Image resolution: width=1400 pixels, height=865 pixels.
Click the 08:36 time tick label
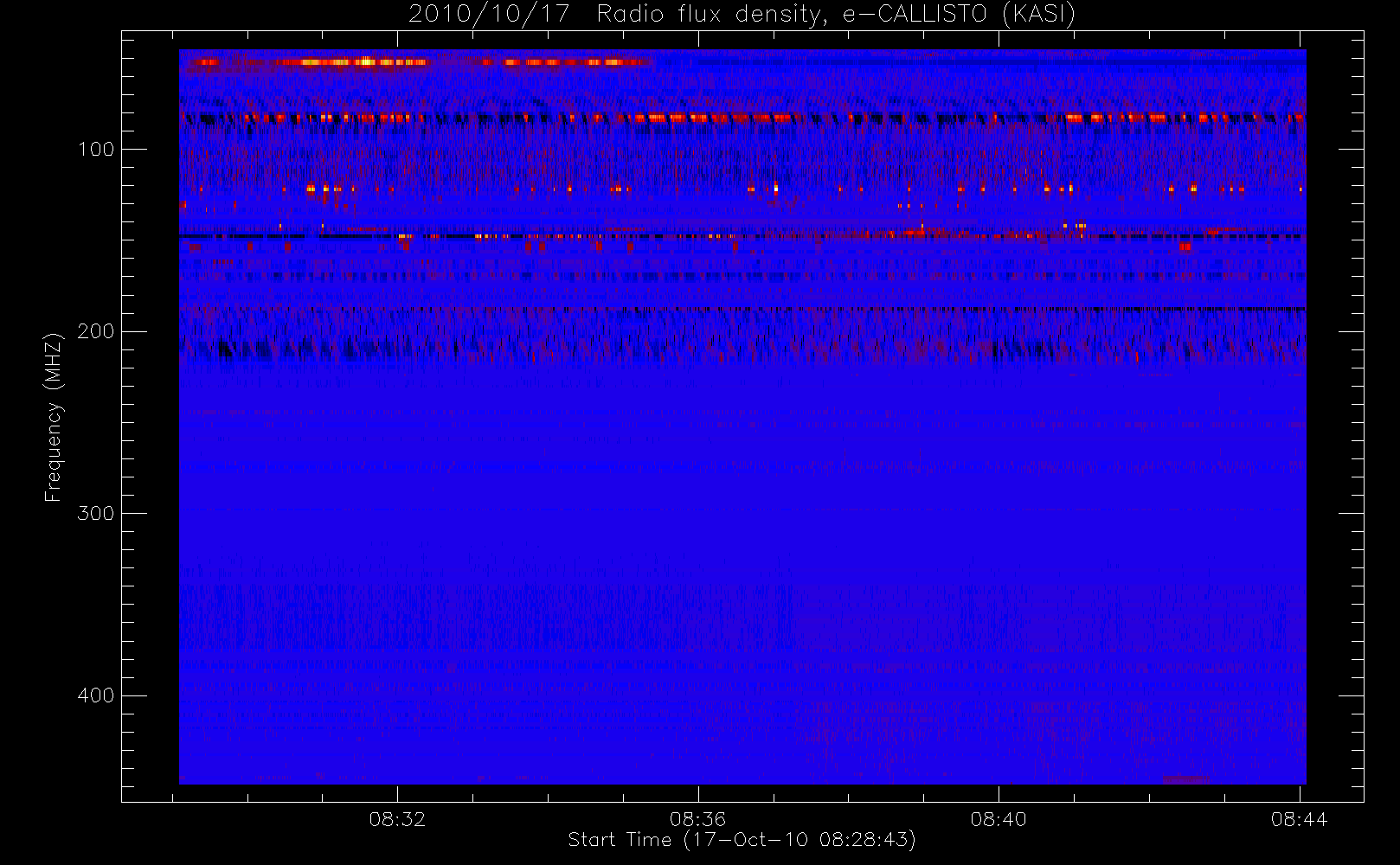point(697,819)
